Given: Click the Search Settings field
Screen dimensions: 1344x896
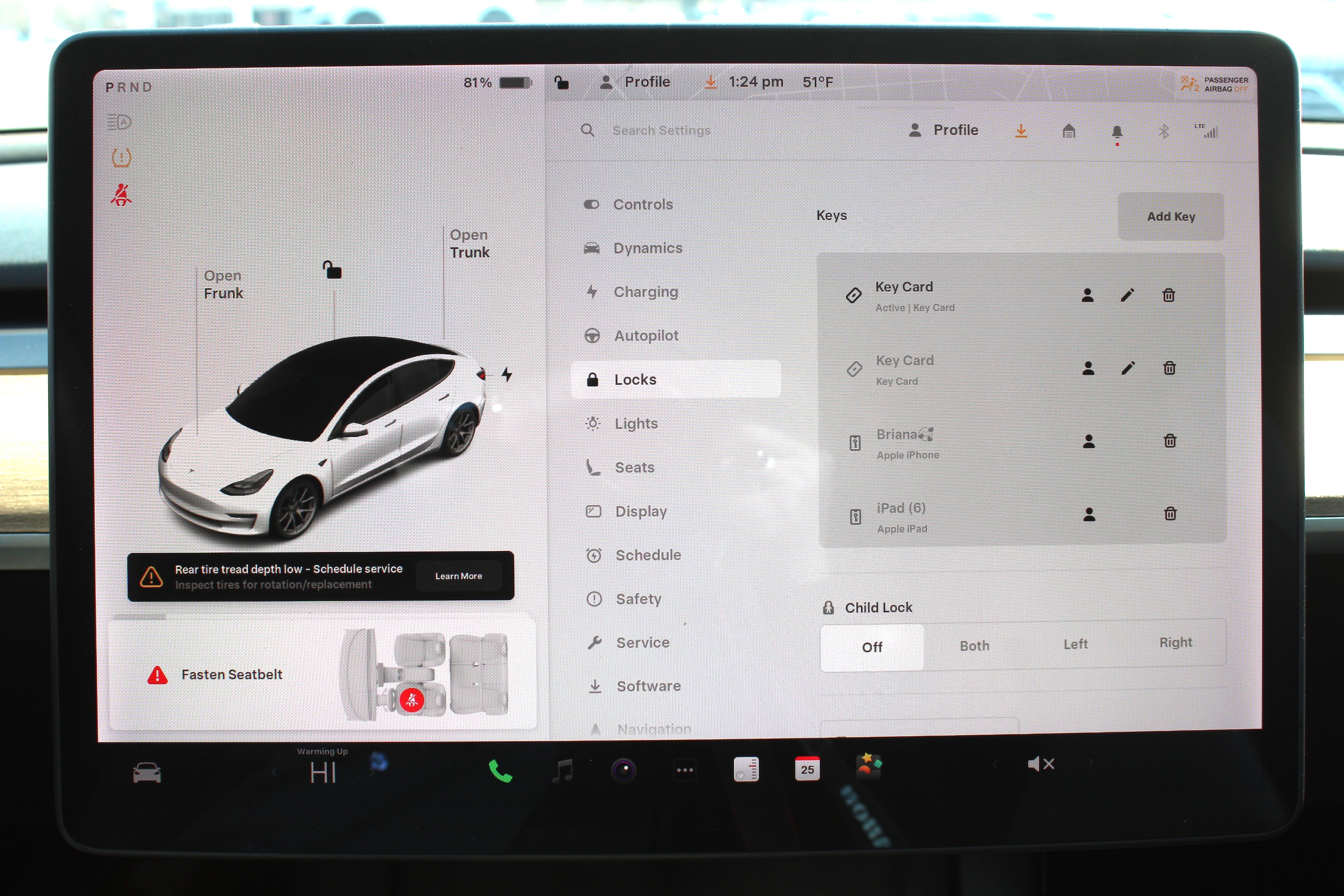Looking at the screenshot, I should [x=661, y=131].
